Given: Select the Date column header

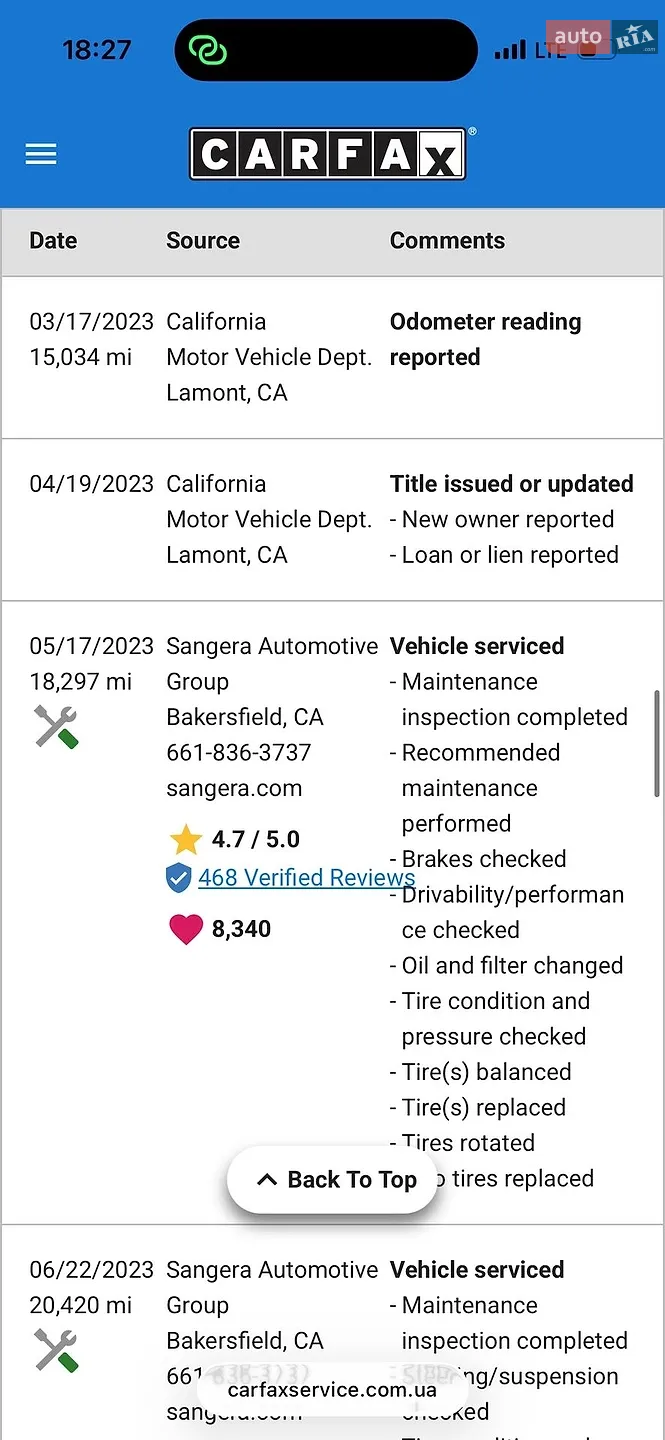Looking at the screenshot, I should [53, 241].
